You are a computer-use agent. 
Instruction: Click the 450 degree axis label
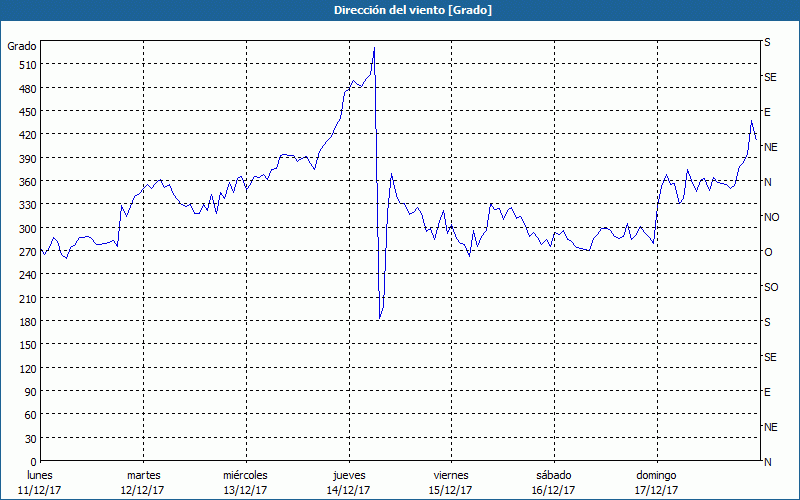(28, 112)
